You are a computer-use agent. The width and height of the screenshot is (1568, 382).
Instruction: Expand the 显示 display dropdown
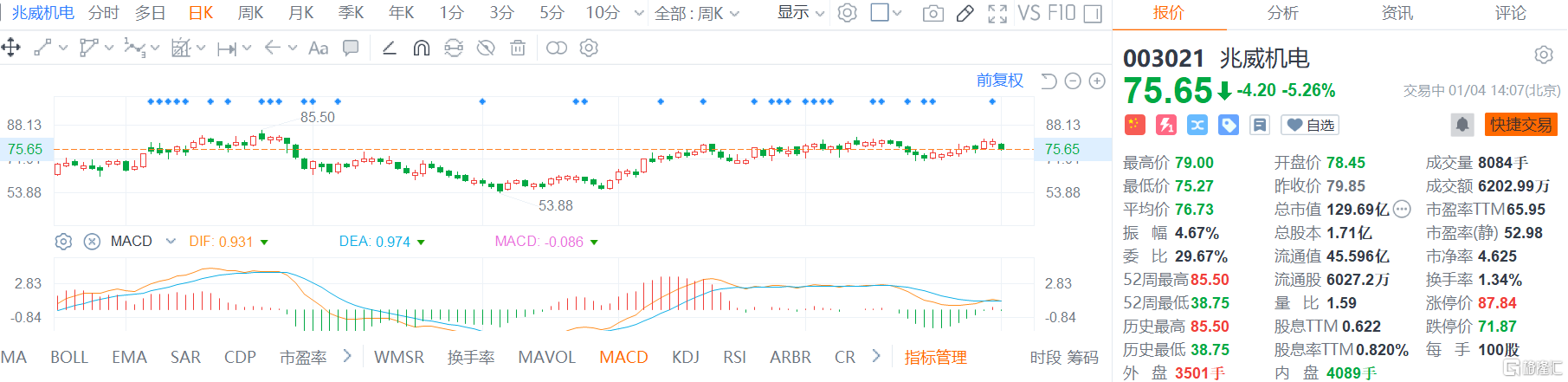[x=800, y=13]
